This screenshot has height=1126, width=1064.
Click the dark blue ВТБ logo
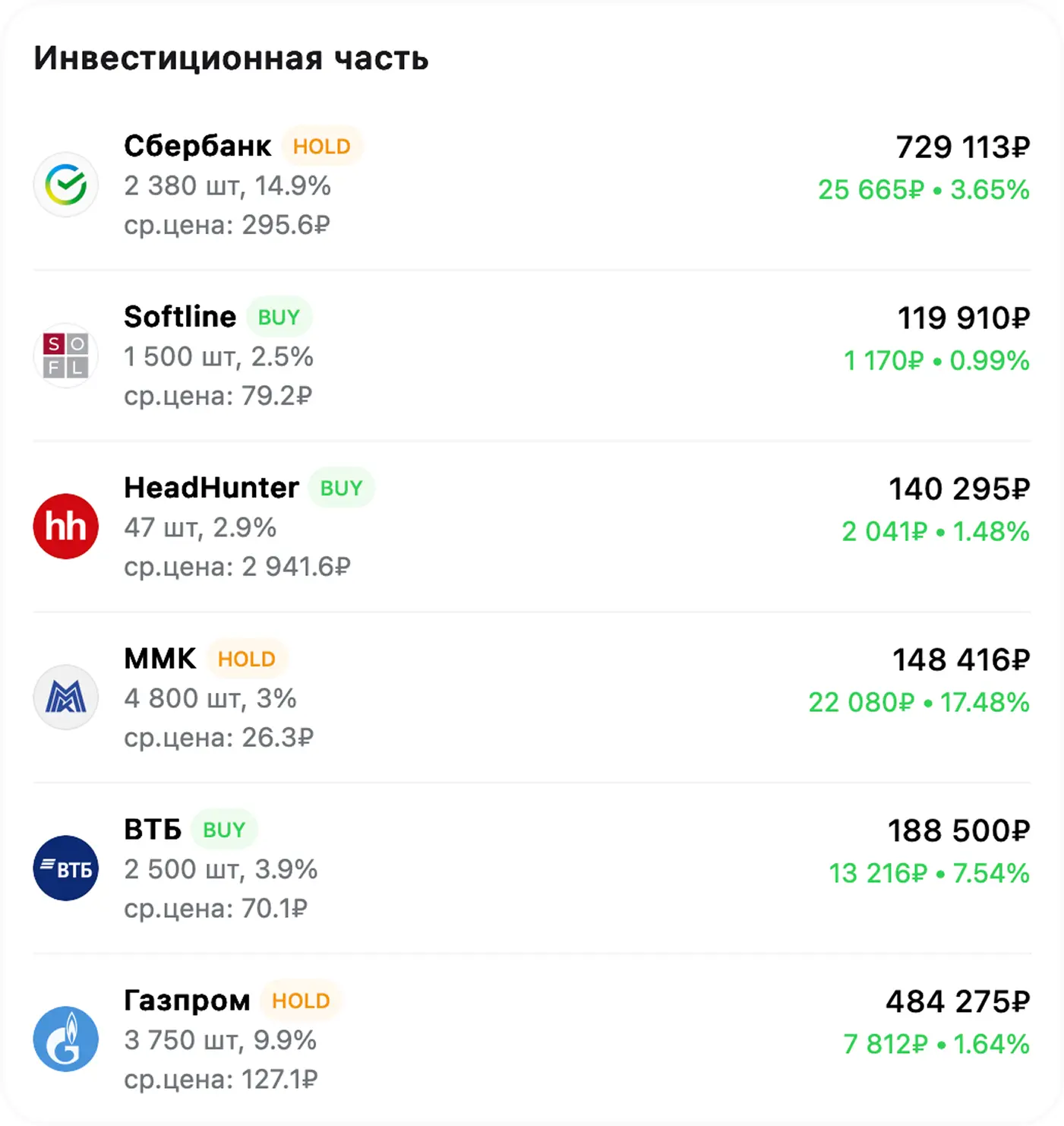tap(66, 868)
